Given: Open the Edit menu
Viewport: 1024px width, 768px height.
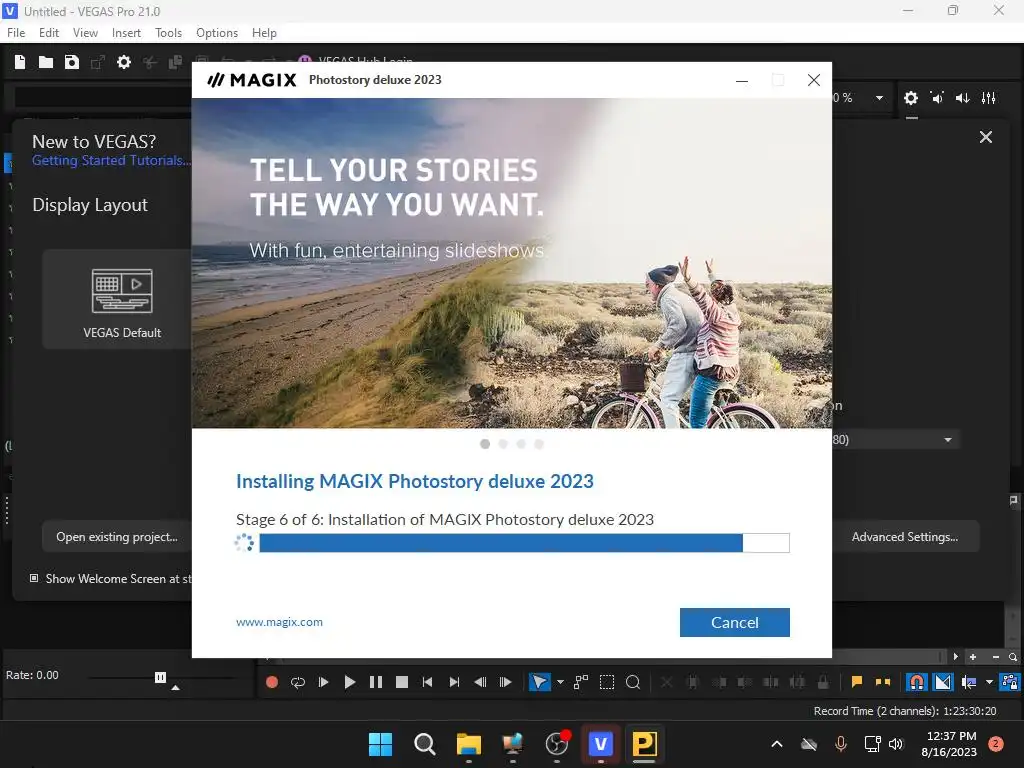Looking at the screenshot, I should (49, 33).
